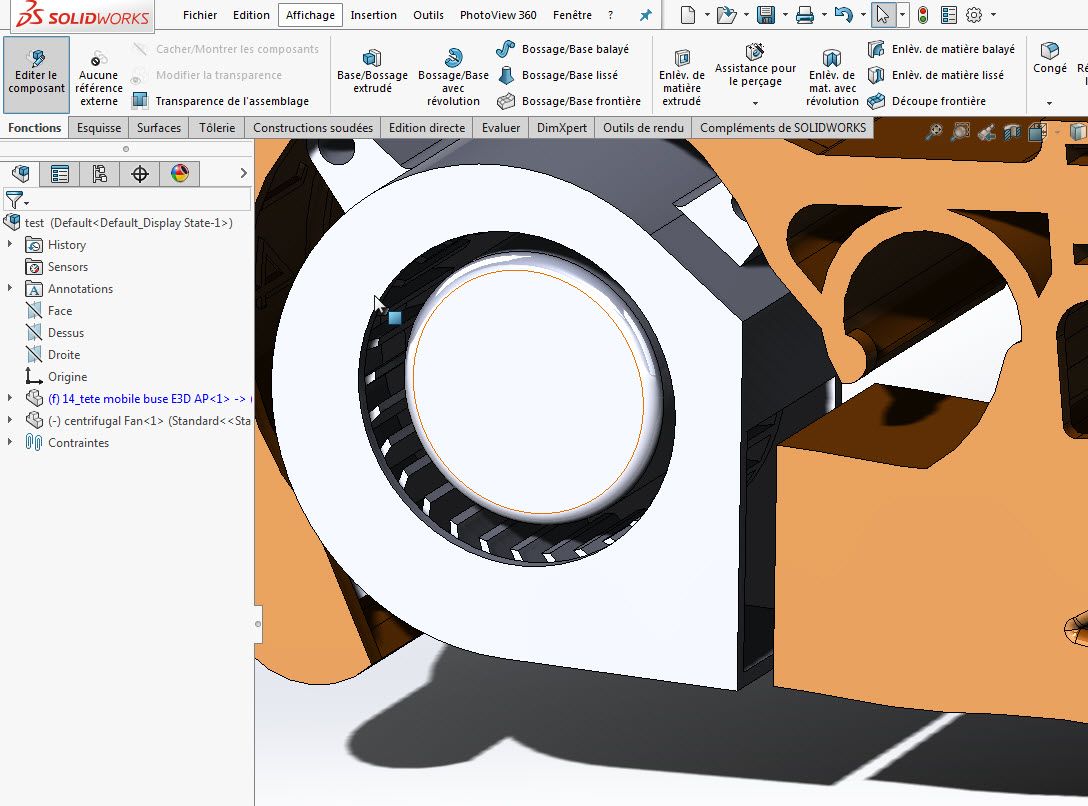Image resolution: width=1088 pixels, height=806 pixels.
Task: Expand the centrifugal Fan<1> component
Action: [x=10, y=421]
